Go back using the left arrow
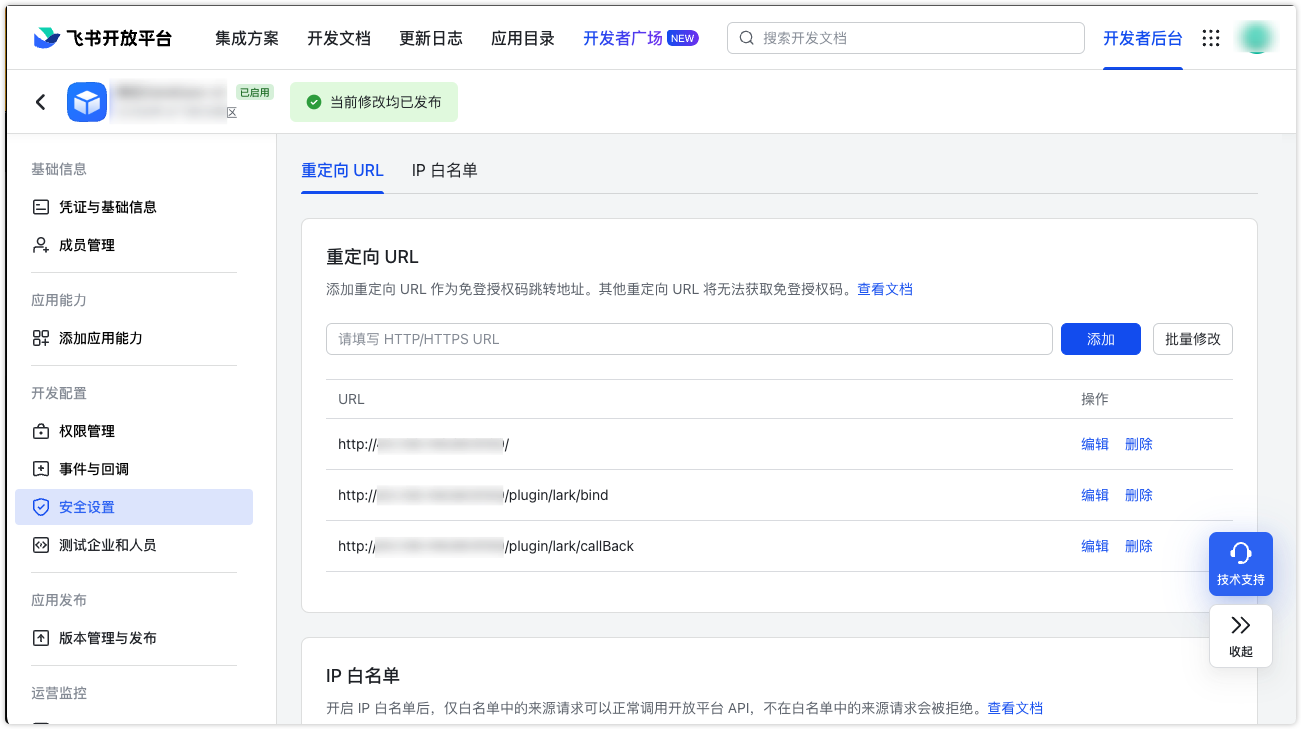Viewport: 1301px width, 729px height. point(40,102)
